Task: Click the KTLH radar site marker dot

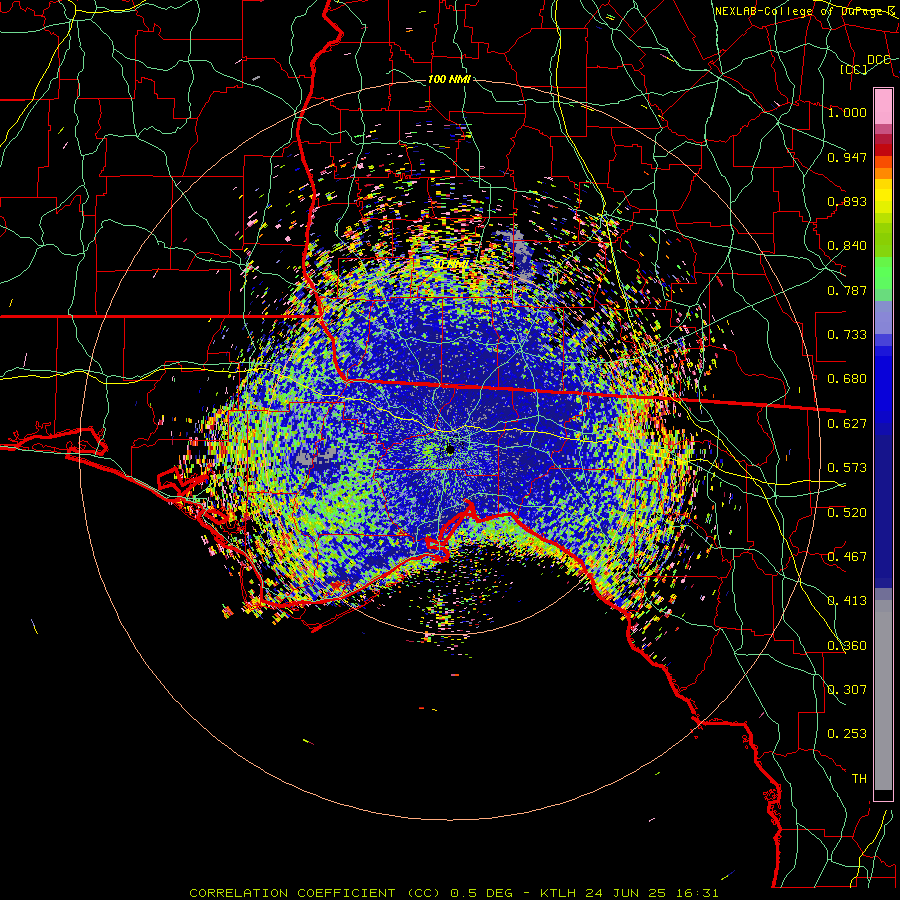Action: 450,449
